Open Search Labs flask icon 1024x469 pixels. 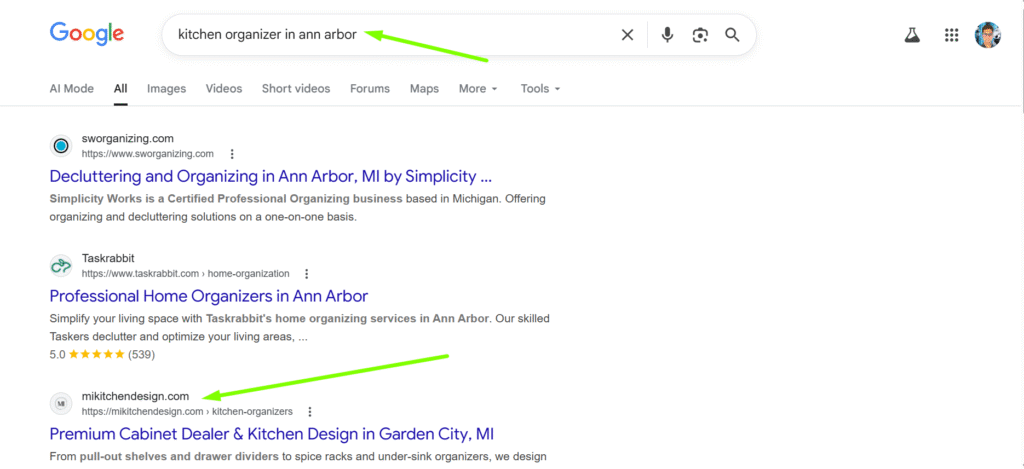pyautogui.click(x=912, y=35)
